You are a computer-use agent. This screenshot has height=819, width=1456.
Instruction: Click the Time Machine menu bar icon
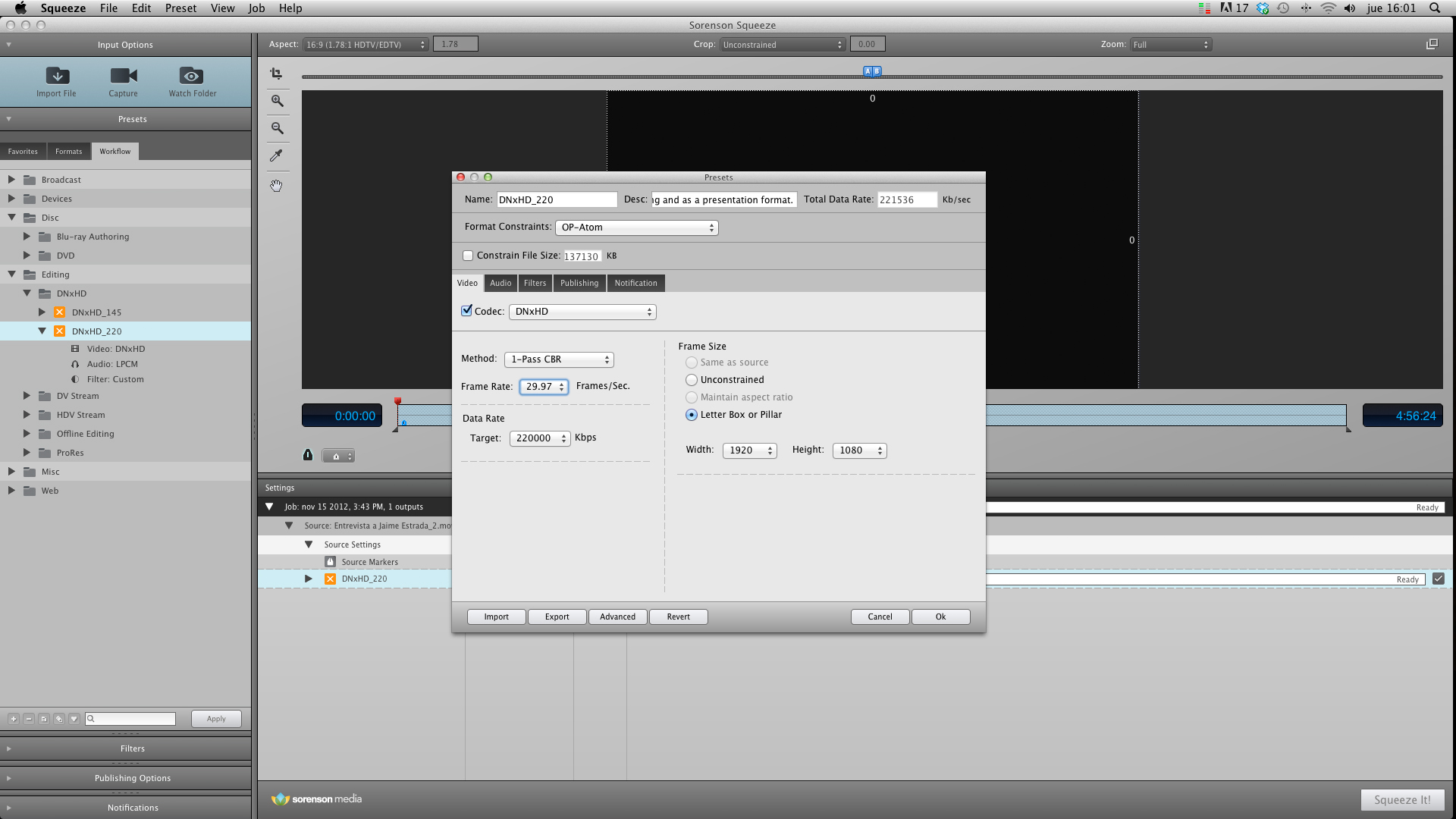(1283, 8)
